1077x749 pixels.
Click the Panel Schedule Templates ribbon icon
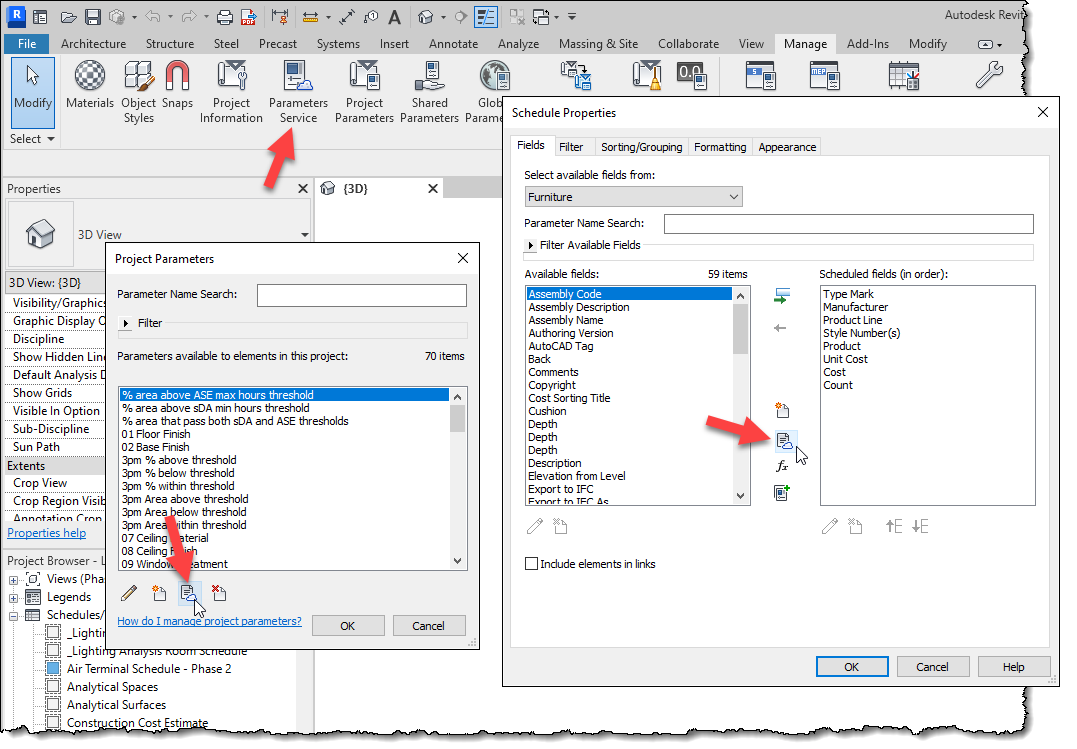click(x=904, y=76)
